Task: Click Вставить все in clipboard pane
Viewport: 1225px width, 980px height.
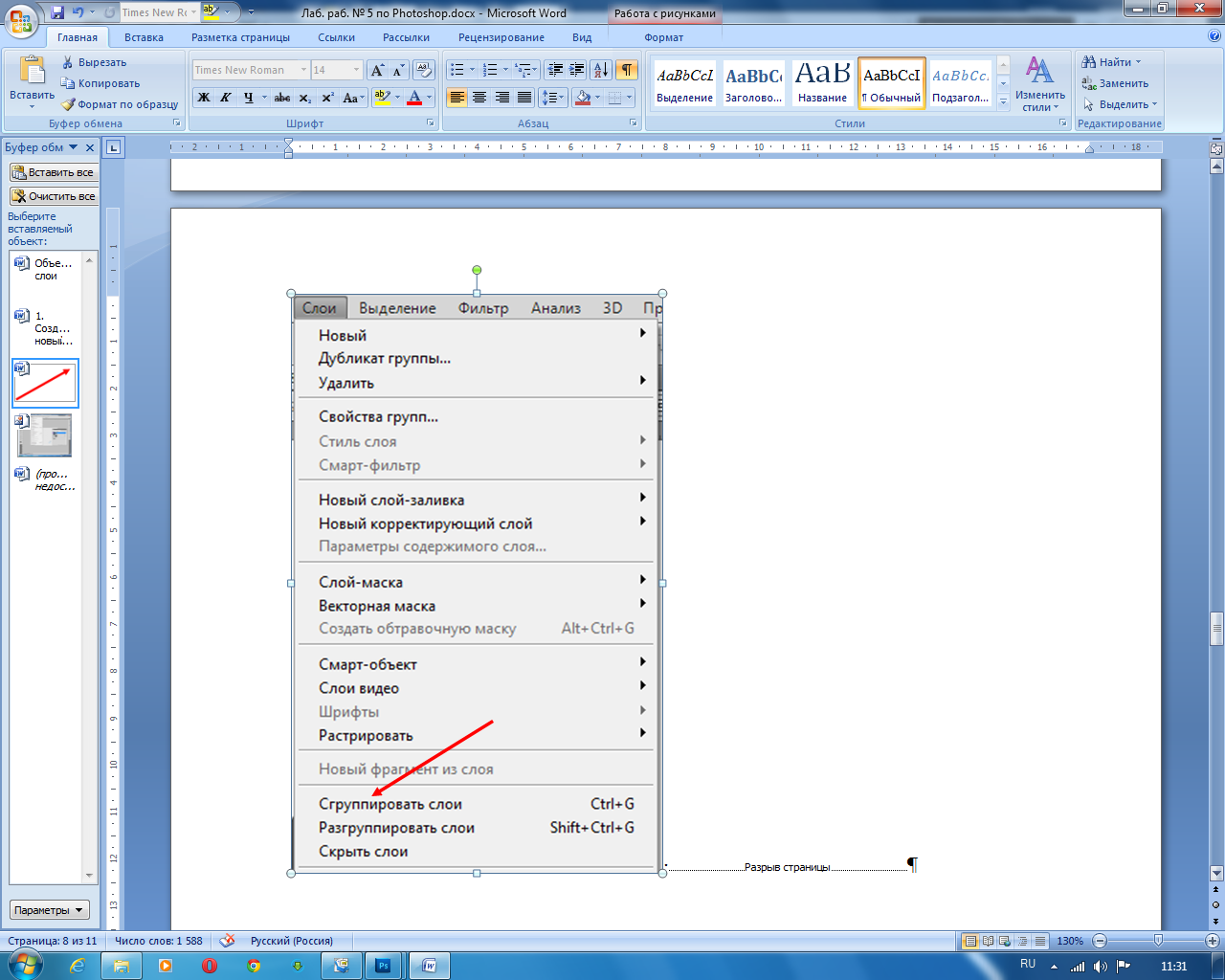Action: pyautogui.click(x=54, y=172)
